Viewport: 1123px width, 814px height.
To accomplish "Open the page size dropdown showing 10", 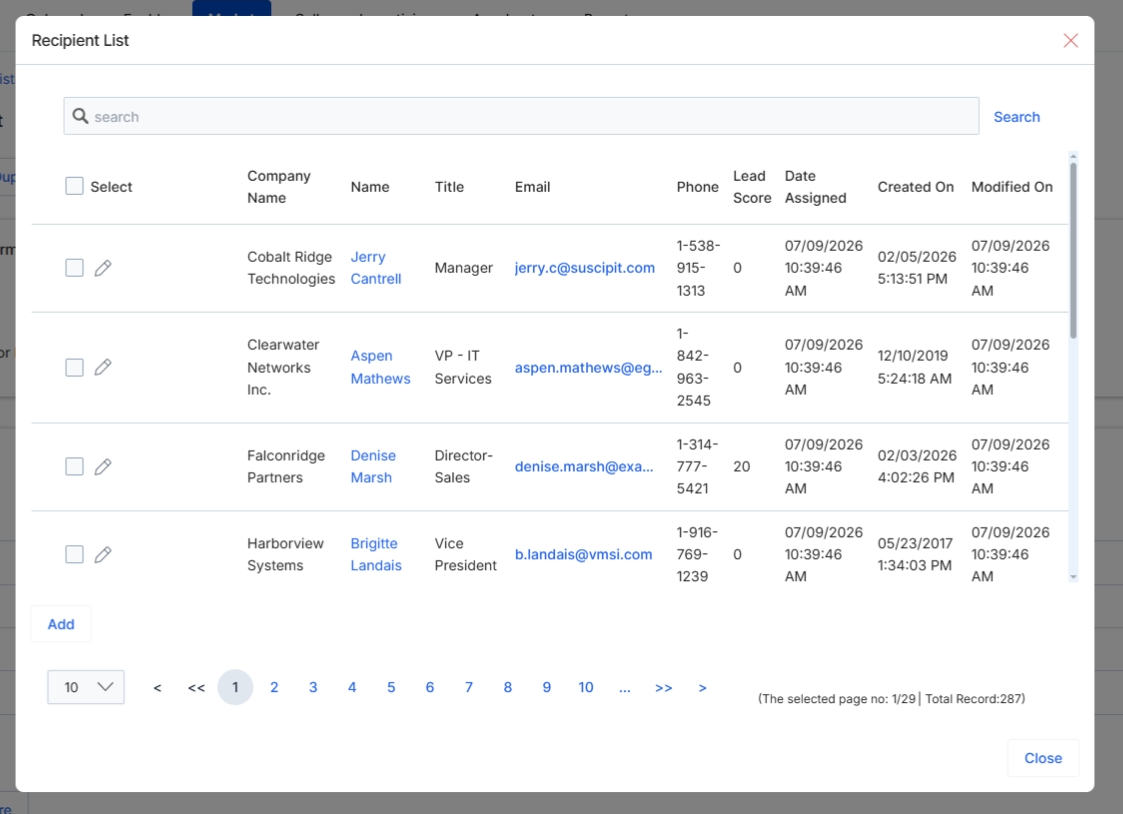I will 86,687.
